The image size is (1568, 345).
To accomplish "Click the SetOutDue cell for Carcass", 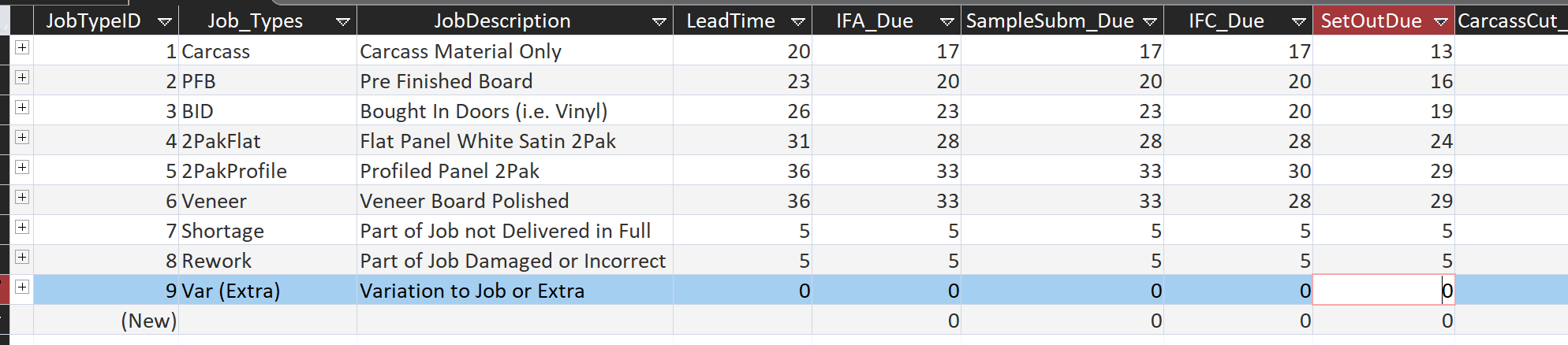I will (1383, 51).
